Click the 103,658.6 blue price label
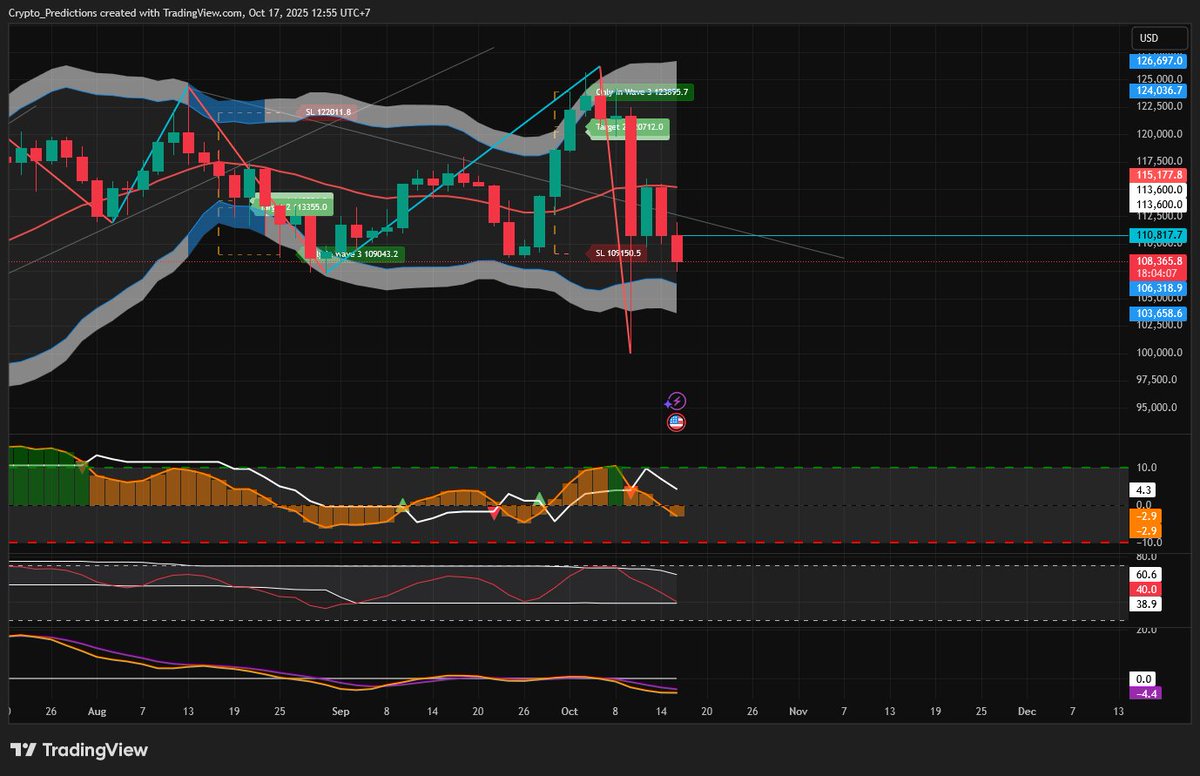 pos(1159,314)
